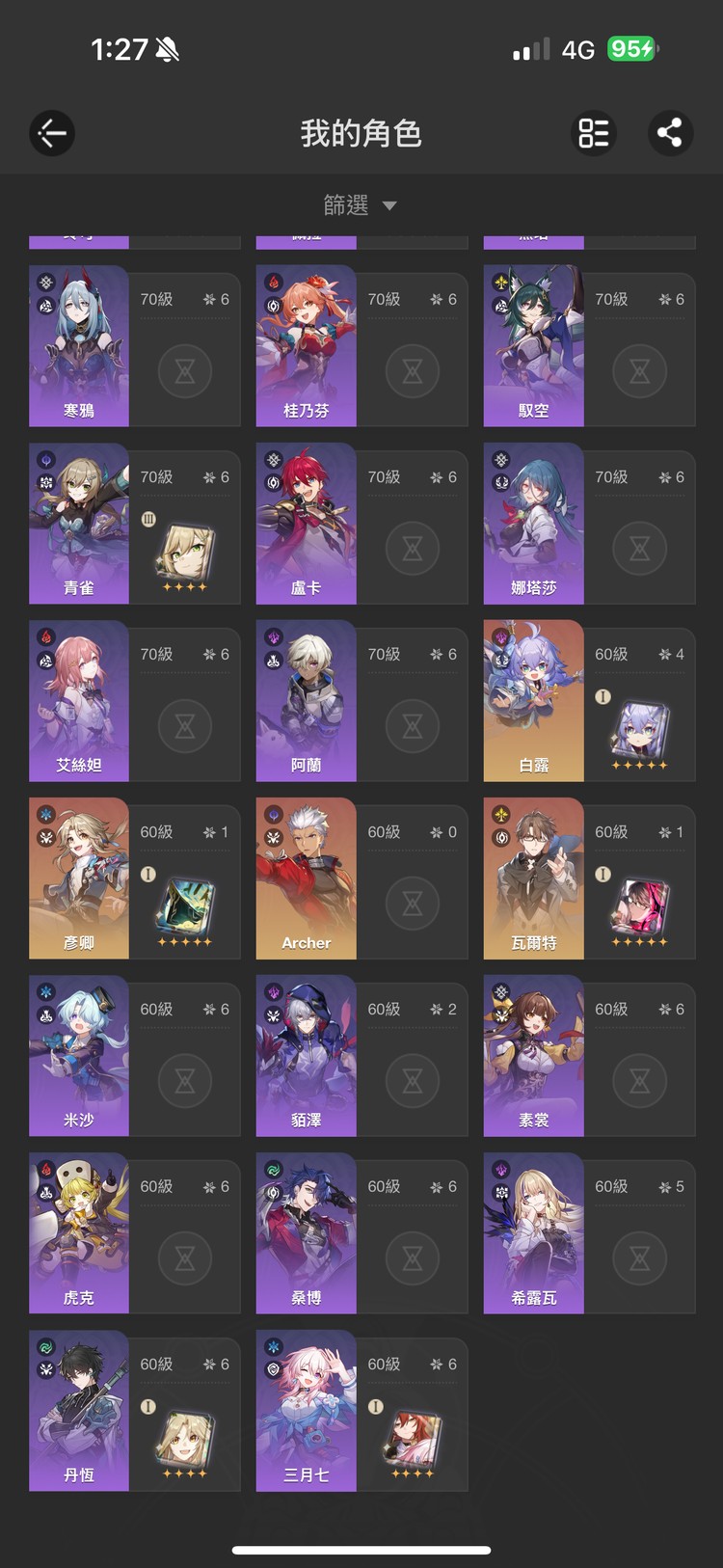The height and width of the screenshot is (1568, 723).
Task: Tap empty light cone slot for Archer
Action: [x=413, y=904]
